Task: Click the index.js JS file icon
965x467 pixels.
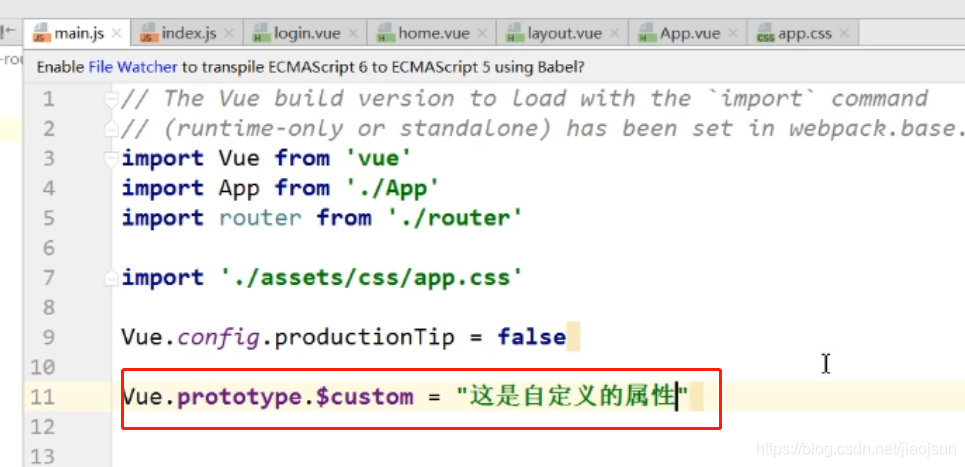Action: point(150,33)
